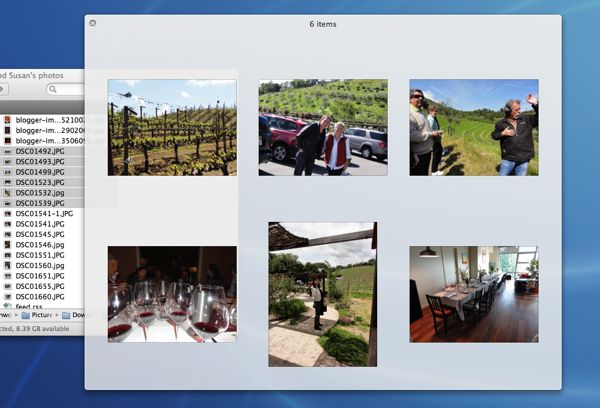Screen dimensions: 600x408
Task: Click the thumbnail icon beside DSC01492.JPG
Action: (x=7, y=151)
